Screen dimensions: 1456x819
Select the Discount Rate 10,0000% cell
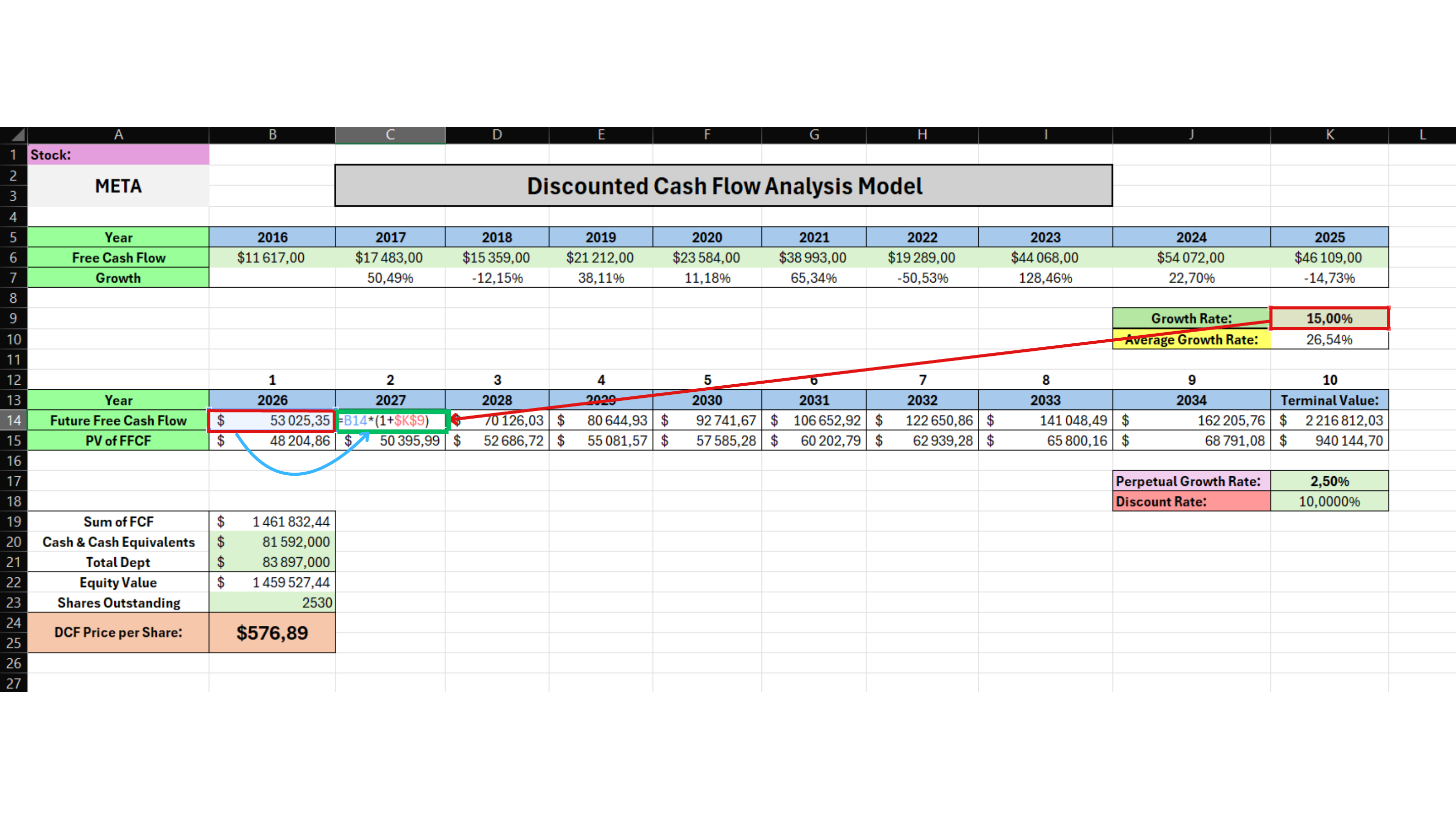pyautogui.click(x=1330, y=502)
